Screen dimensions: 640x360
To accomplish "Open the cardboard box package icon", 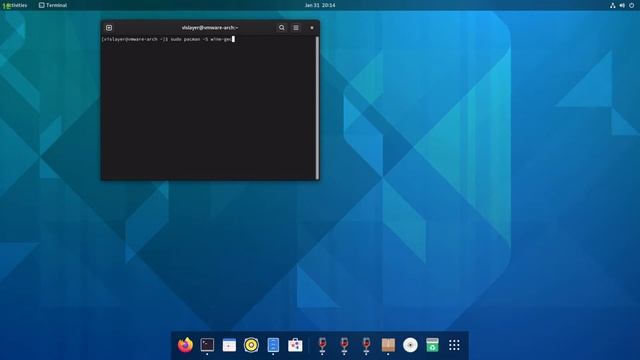I will (388, 345).
